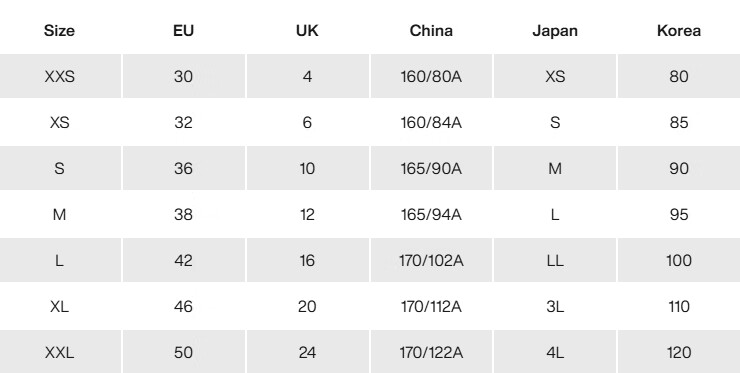The width and height of the screenshot is (740, 373).
Task: Click the Korea column header
Action: point(679,31)
